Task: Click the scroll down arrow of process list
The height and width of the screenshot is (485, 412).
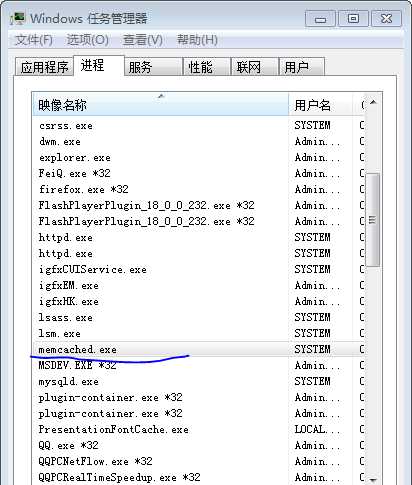Action: tap(373, 480)
